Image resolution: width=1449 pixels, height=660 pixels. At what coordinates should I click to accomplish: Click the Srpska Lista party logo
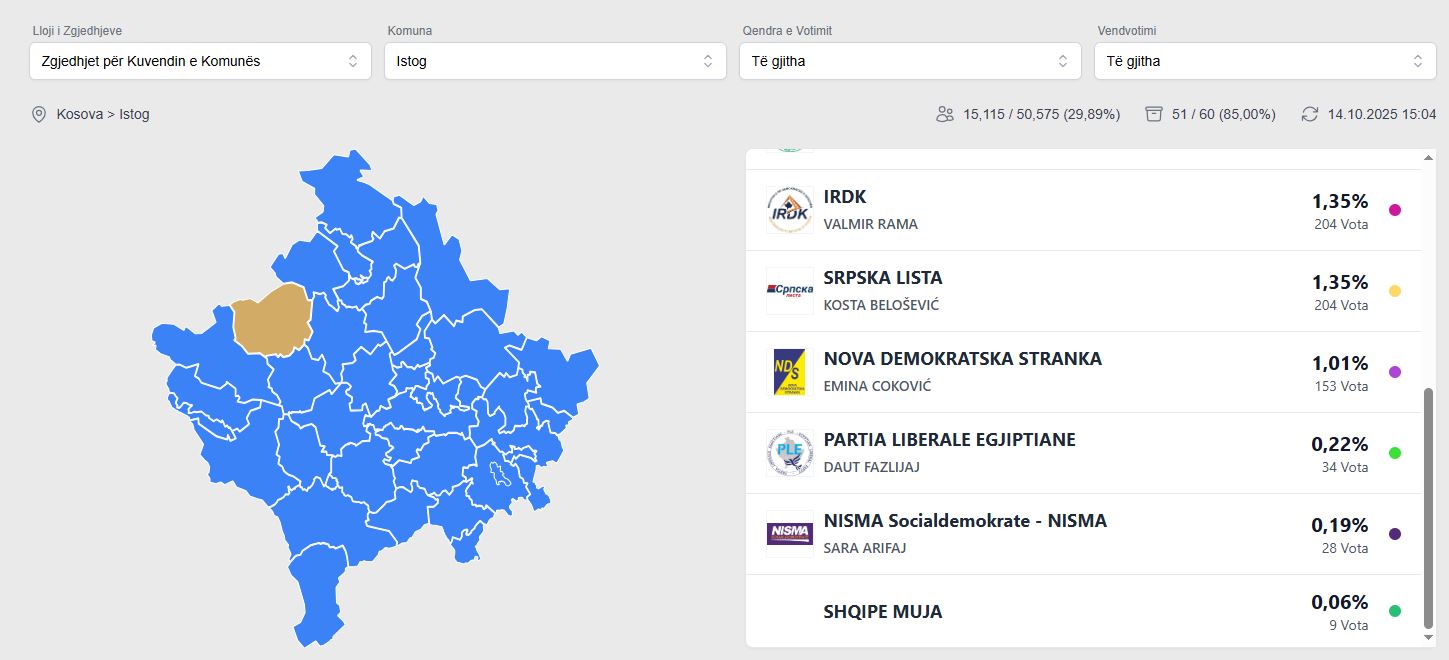click(790, 291)
